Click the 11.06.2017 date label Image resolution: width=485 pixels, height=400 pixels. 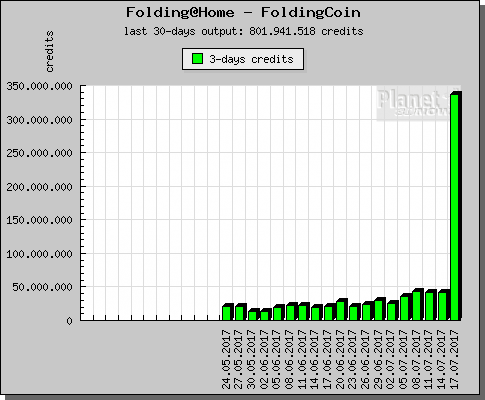[x=302, y=359]
